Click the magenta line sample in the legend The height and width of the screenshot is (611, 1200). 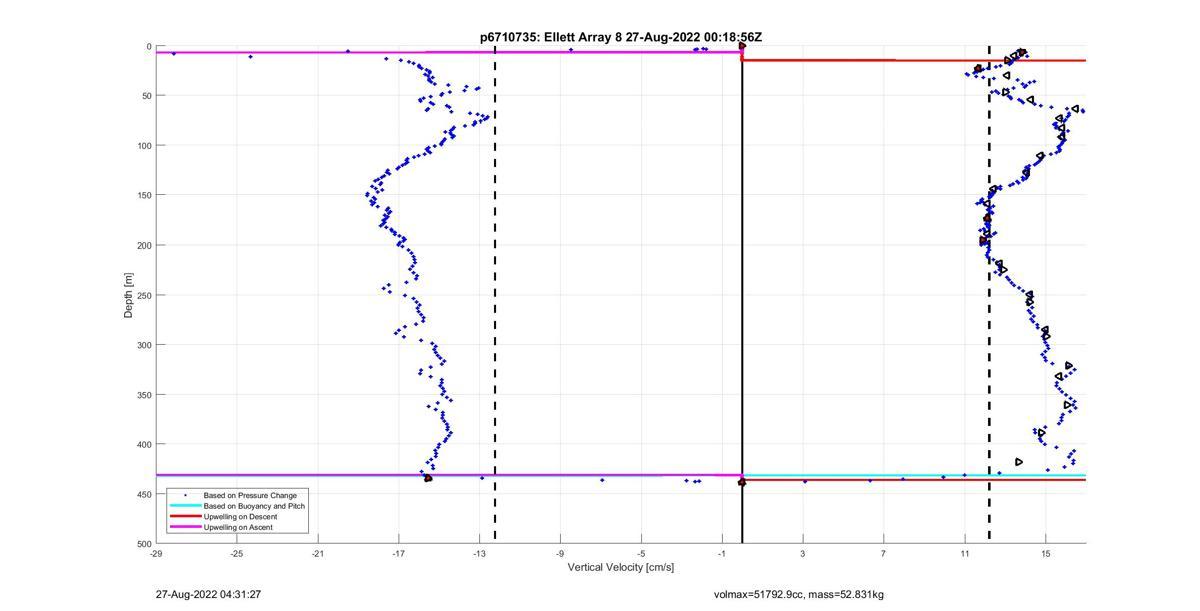tap(185, 527)
